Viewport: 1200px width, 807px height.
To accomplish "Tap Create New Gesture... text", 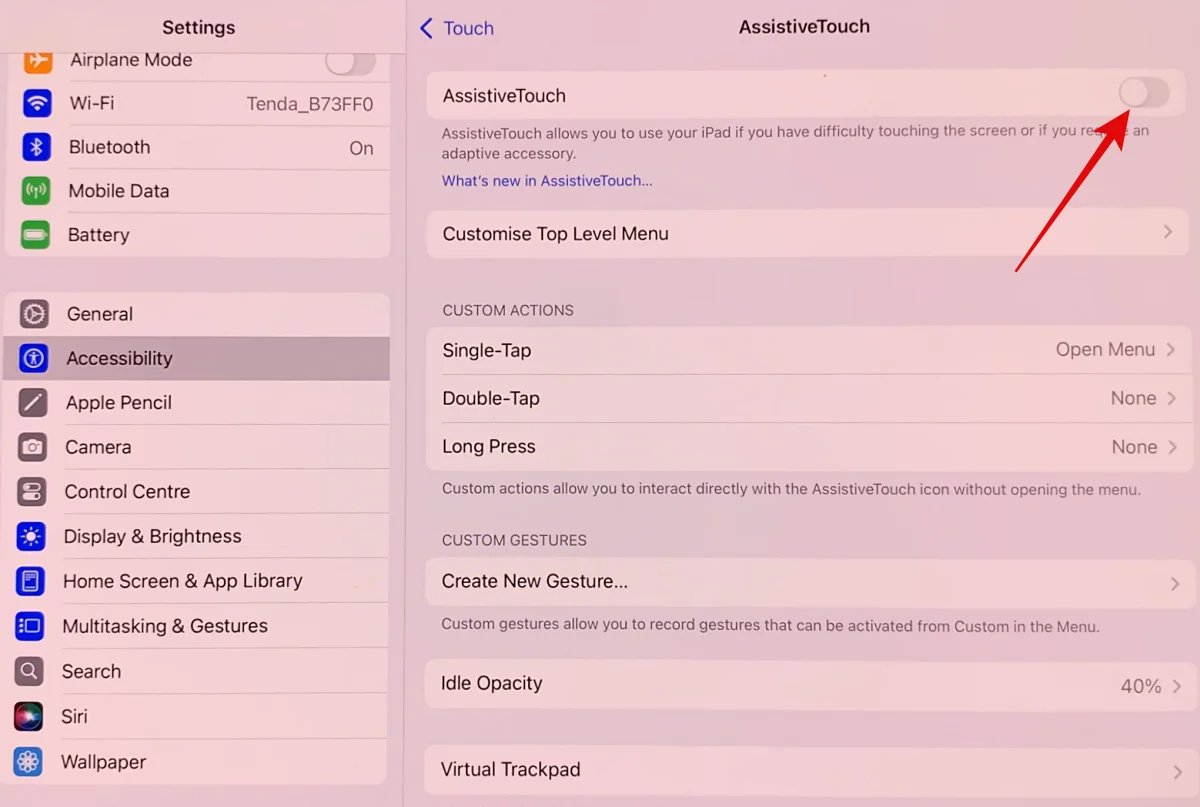I will click(x=535, y=581).
